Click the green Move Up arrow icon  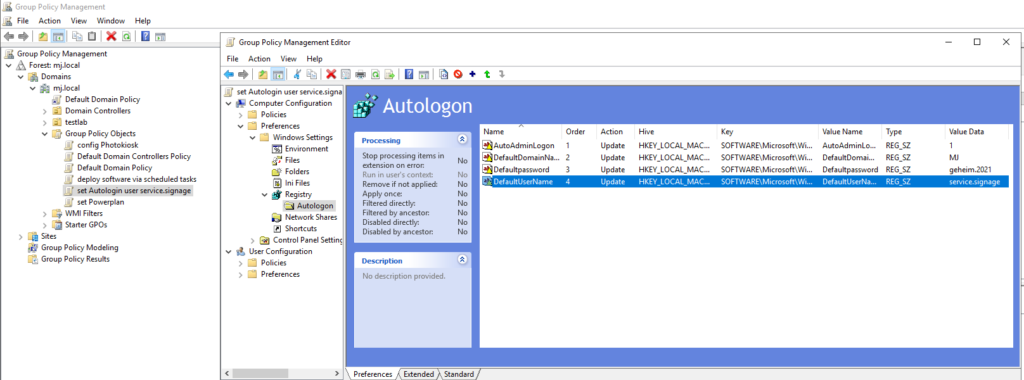click(x=487, y=74)
